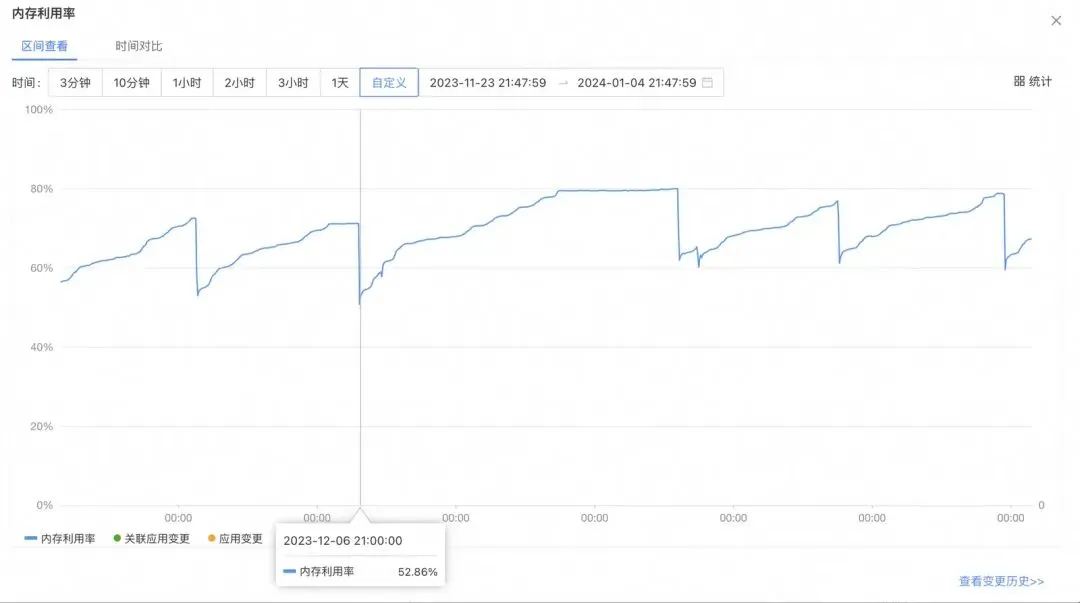Open the 查看变更历史>> link
The image size is (1080, 603).
pyautogui.click(x=1001, y=581)
